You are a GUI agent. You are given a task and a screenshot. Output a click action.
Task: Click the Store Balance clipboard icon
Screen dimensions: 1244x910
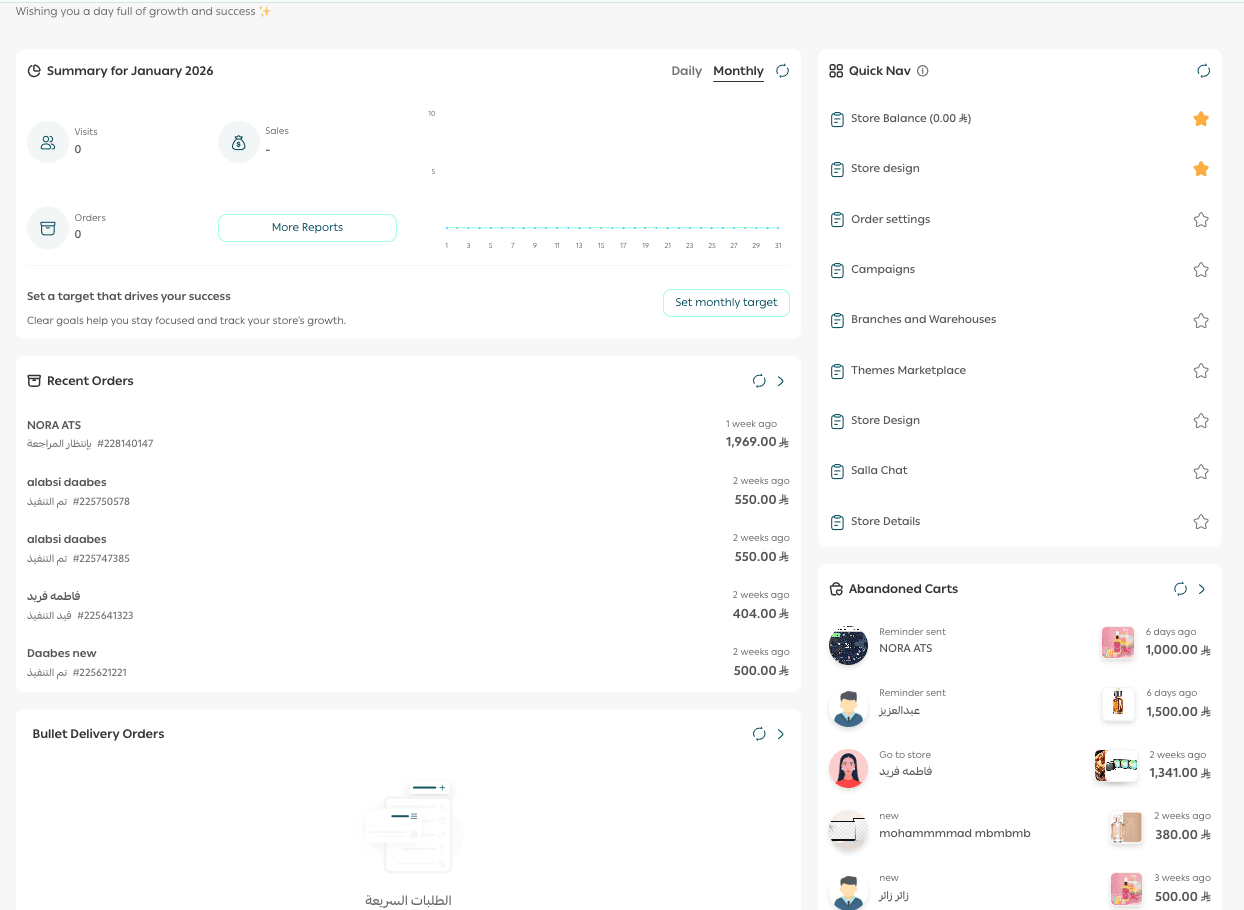pyautogui.click(x=837, y=119)
